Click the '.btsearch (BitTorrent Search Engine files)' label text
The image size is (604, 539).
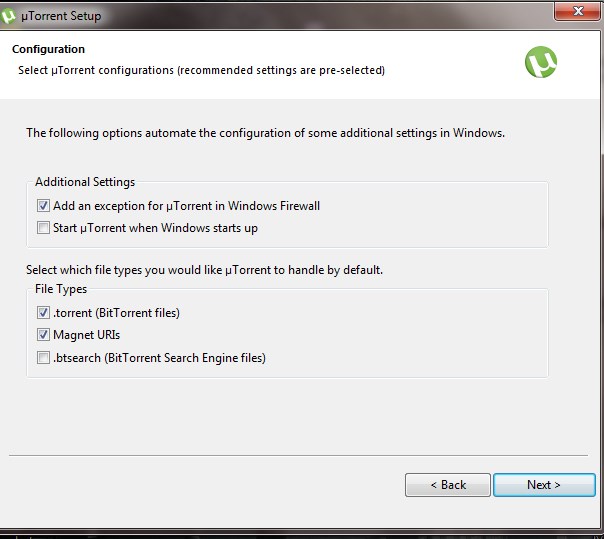tap(159, 357)
